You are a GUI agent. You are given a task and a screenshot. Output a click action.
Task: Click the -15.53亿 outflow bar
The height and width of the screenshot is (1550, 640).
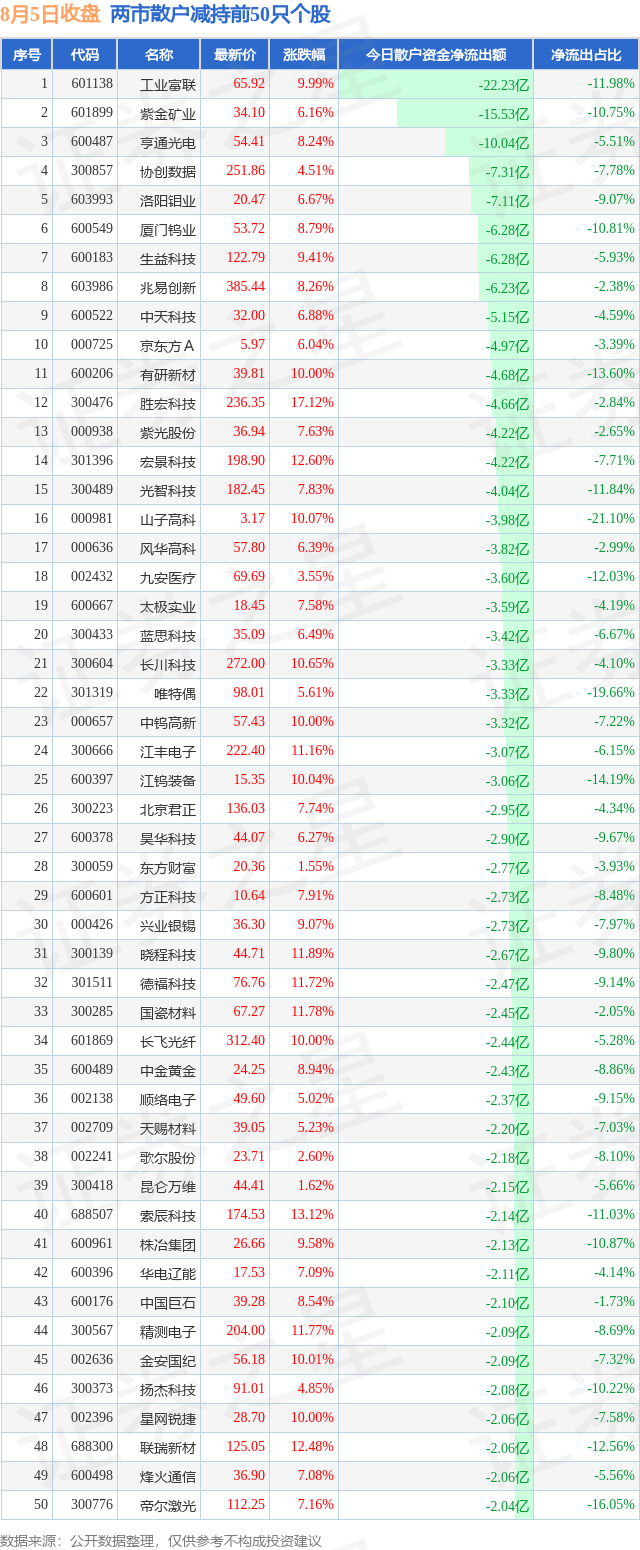[465, 113]
